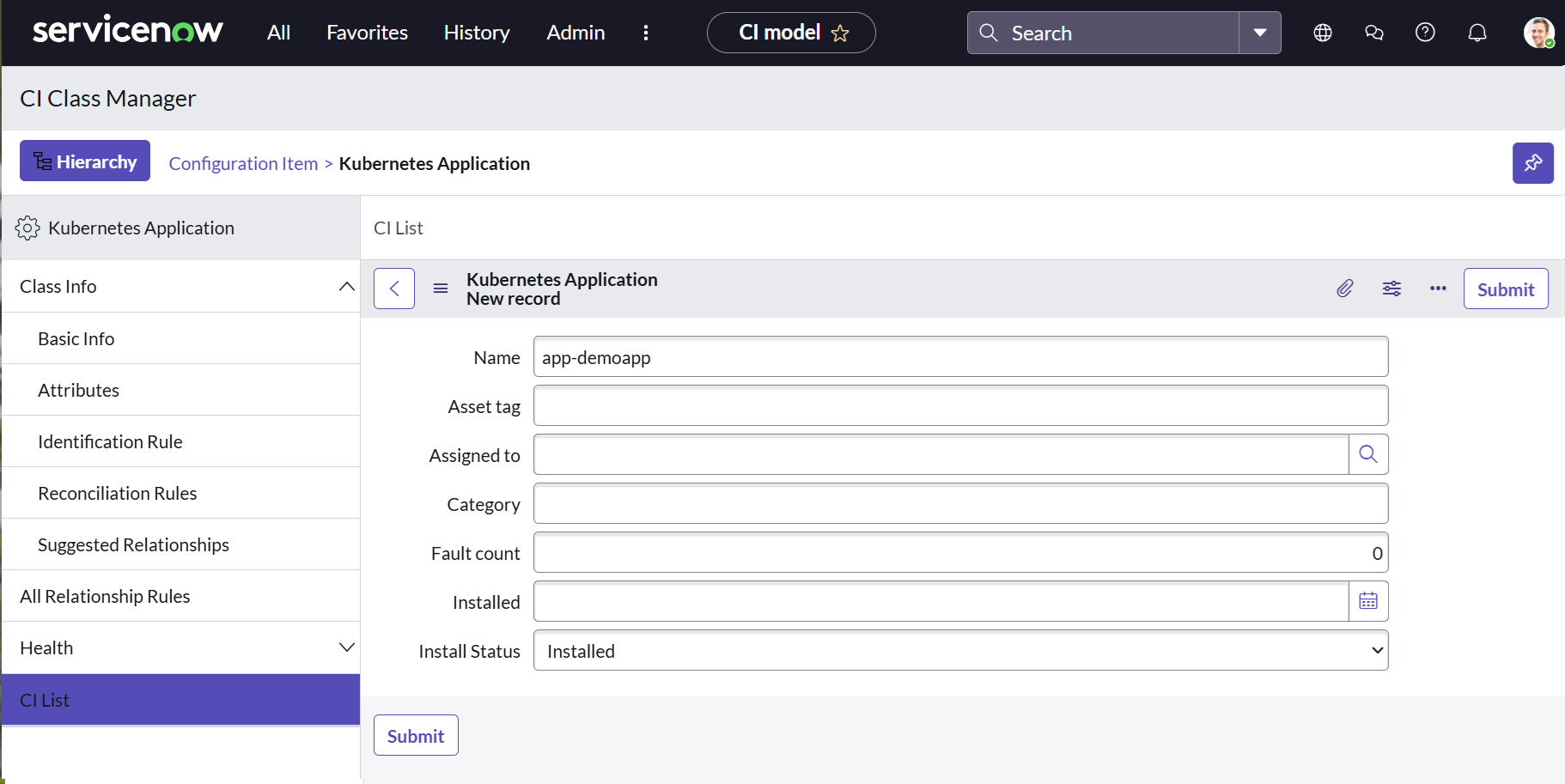
Task: Click the ServiceNow logo
Action: (x=128, y=31)
